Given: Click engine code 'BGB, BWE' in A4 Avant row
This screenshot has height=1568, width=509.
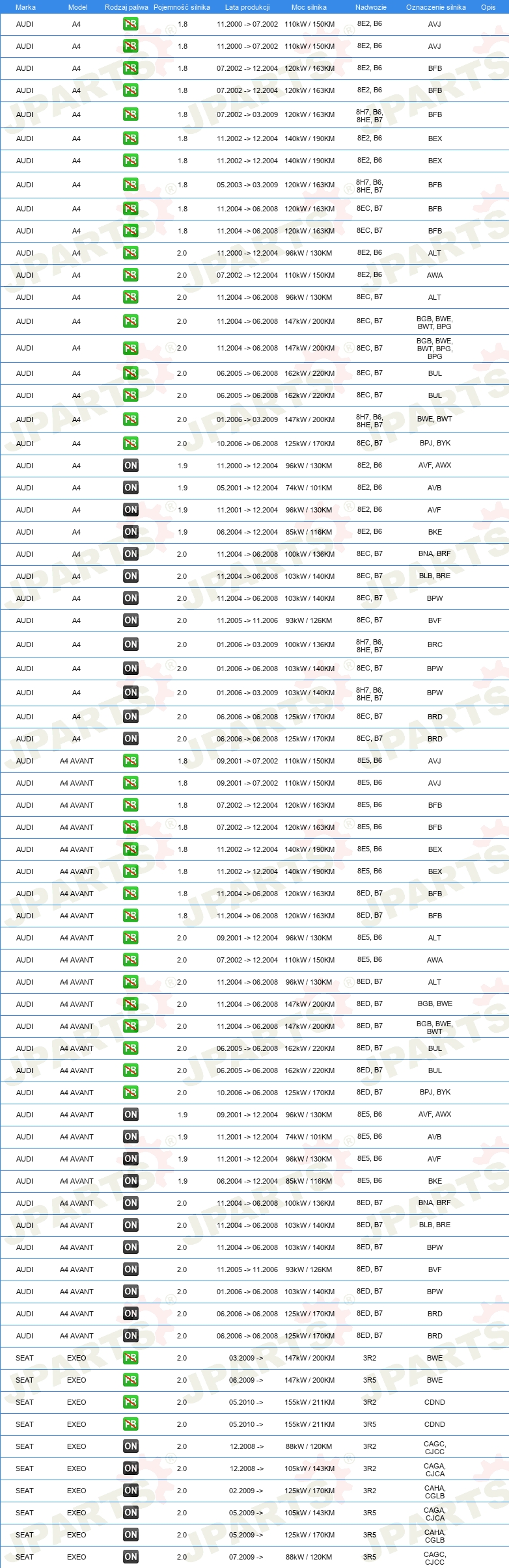Looking at the screenshot, I should (x=435, y=1003).
